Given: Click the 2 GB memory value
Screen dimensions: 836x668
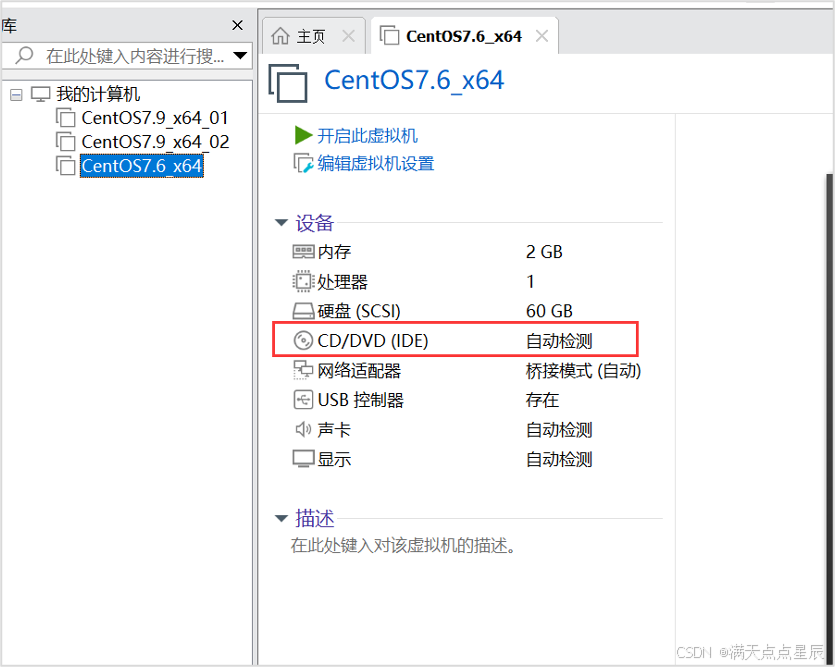Looking at the screenshot, I should point(544,252).
